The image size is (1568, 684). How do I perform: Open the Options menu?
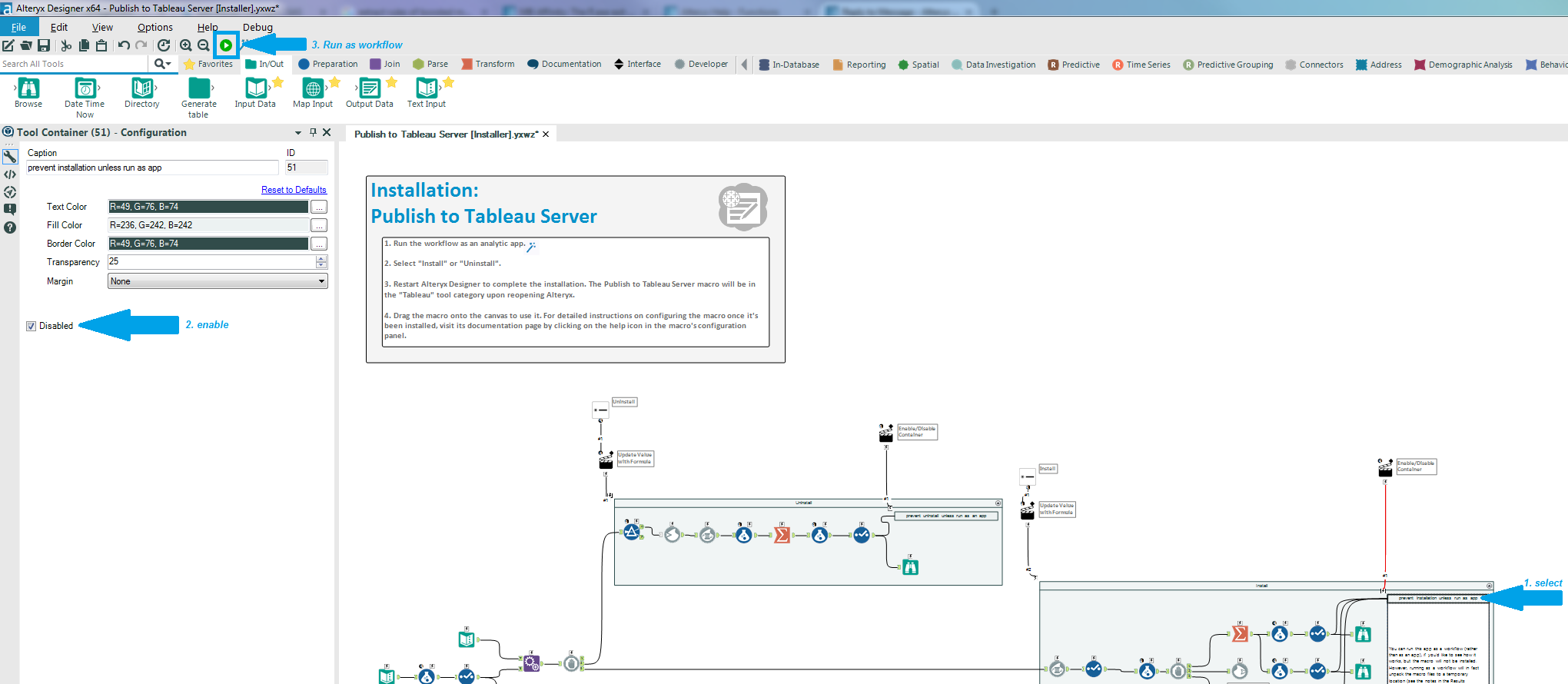155,27
